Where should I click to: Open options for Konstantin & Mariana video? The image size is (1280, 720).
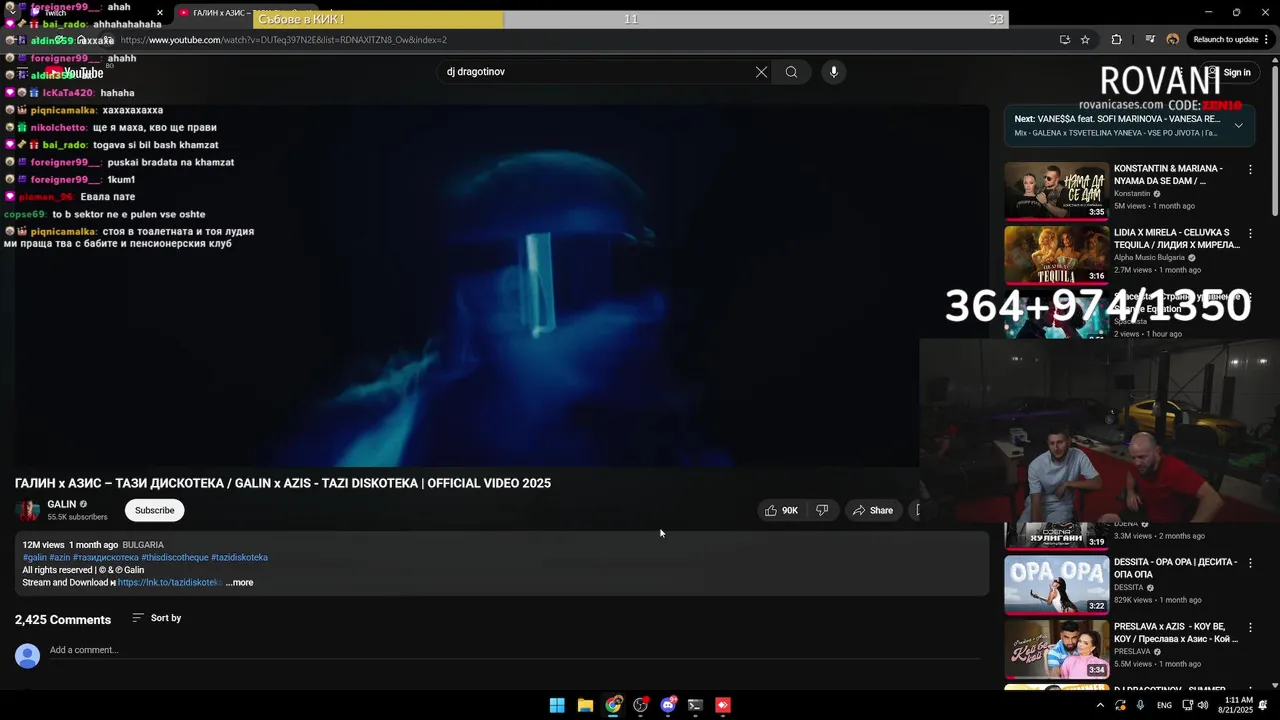pyautogui.click(x=1250, y=170)
